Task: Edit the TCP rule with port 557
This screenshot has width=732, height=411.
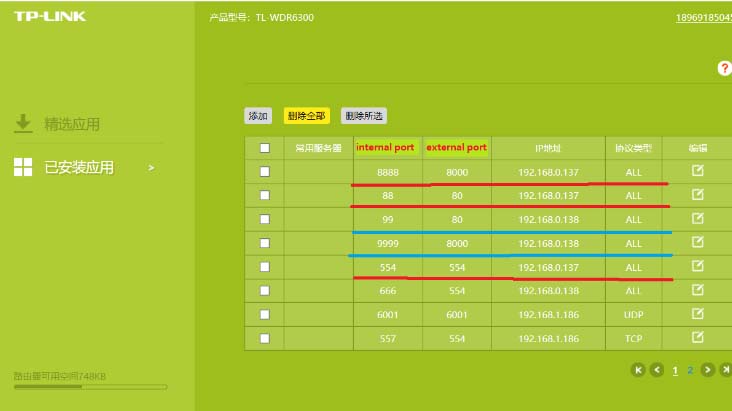Action: tap(697, 337)
